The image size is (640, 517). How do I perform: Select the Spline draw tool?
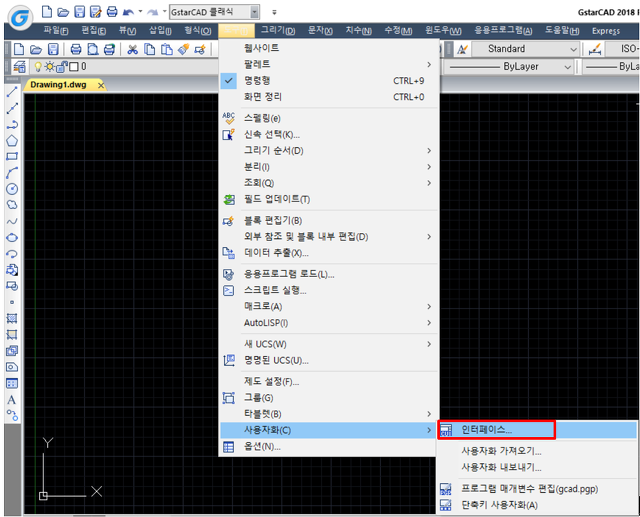point(12,221)
